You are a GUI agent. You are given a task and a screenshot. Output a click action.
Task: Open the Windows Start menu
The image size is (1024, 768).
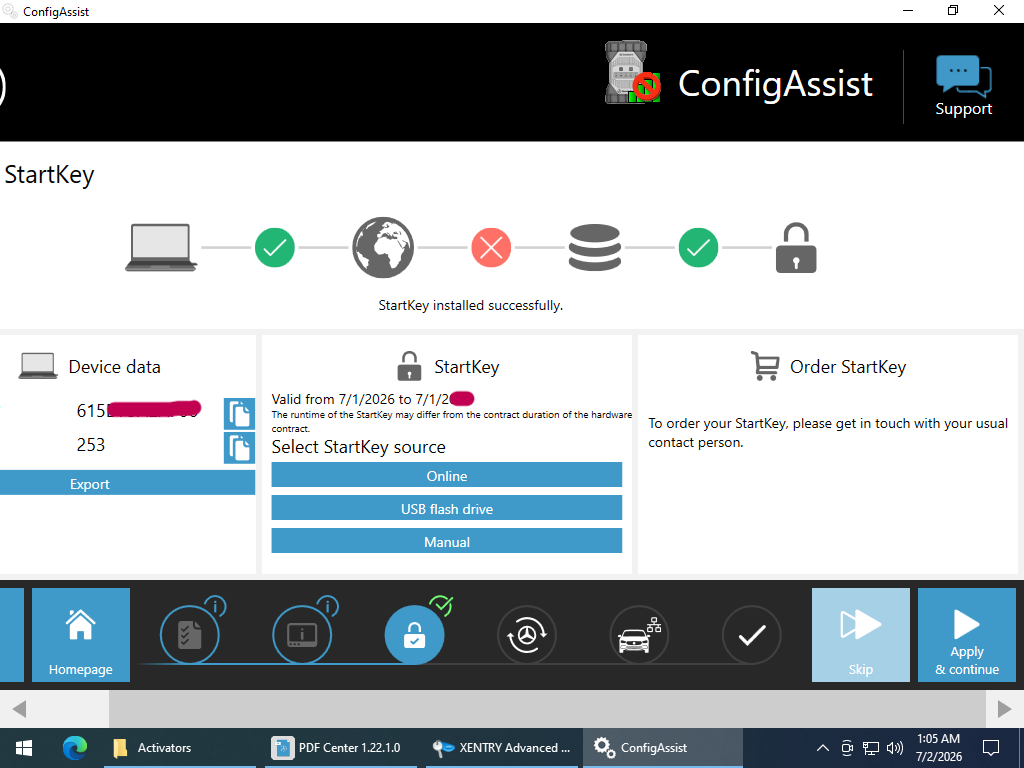tap(24, 748)
